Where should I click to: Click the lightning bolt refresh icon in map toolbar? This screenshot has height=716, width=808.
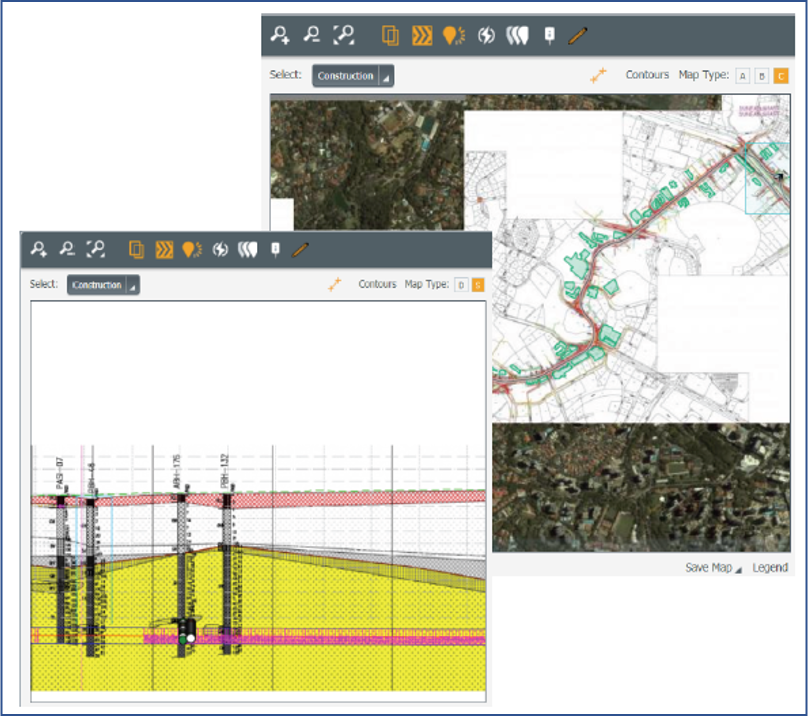point(486,36)
